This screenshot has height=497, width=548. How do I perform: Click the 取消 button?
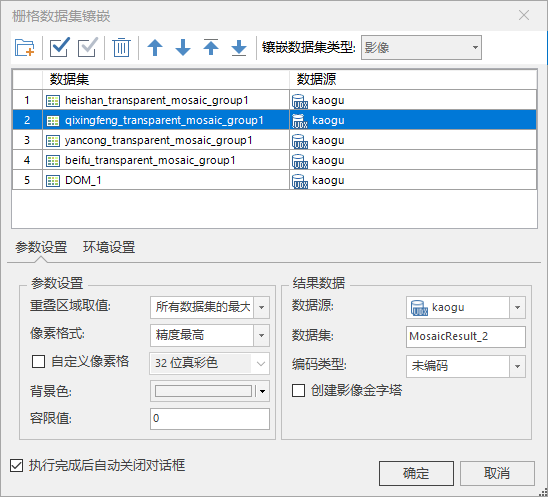pos(497,473)
